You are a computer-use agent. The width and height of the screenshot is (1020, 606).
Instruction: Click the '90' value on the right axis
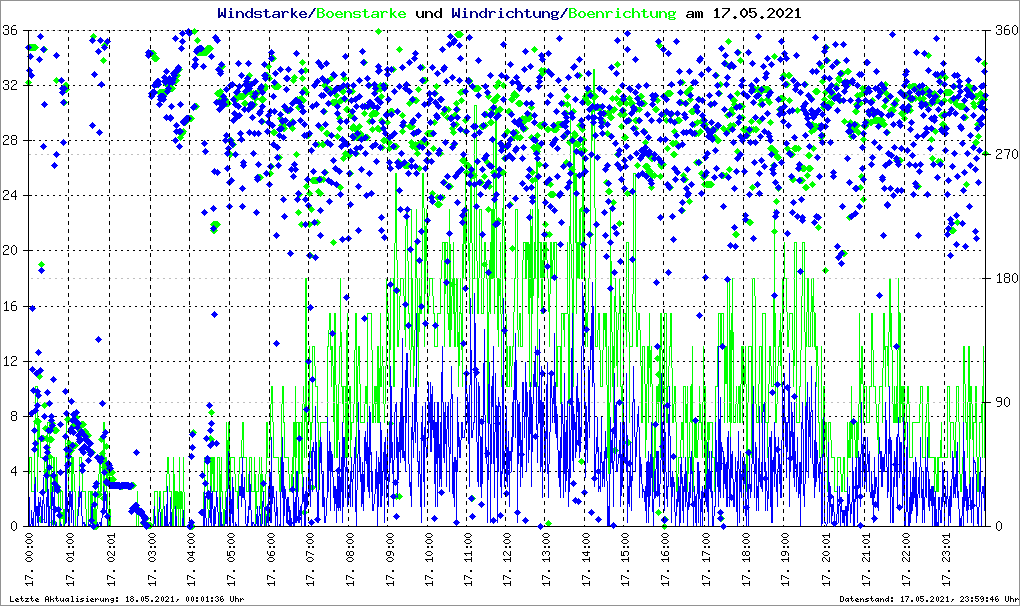pyautogui.click(x=1002, y=402)
